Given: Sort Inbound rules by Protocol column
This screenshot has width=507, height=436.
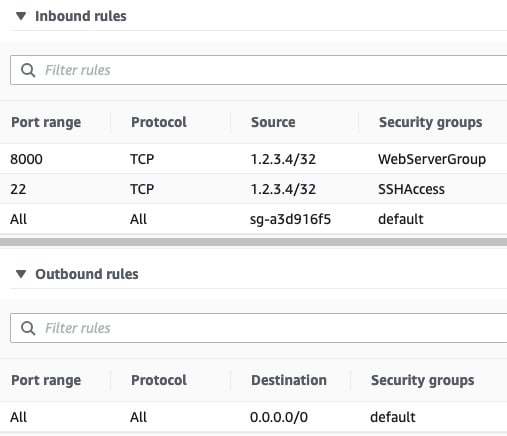Looking at the screenshot, I should pos(159,122).
